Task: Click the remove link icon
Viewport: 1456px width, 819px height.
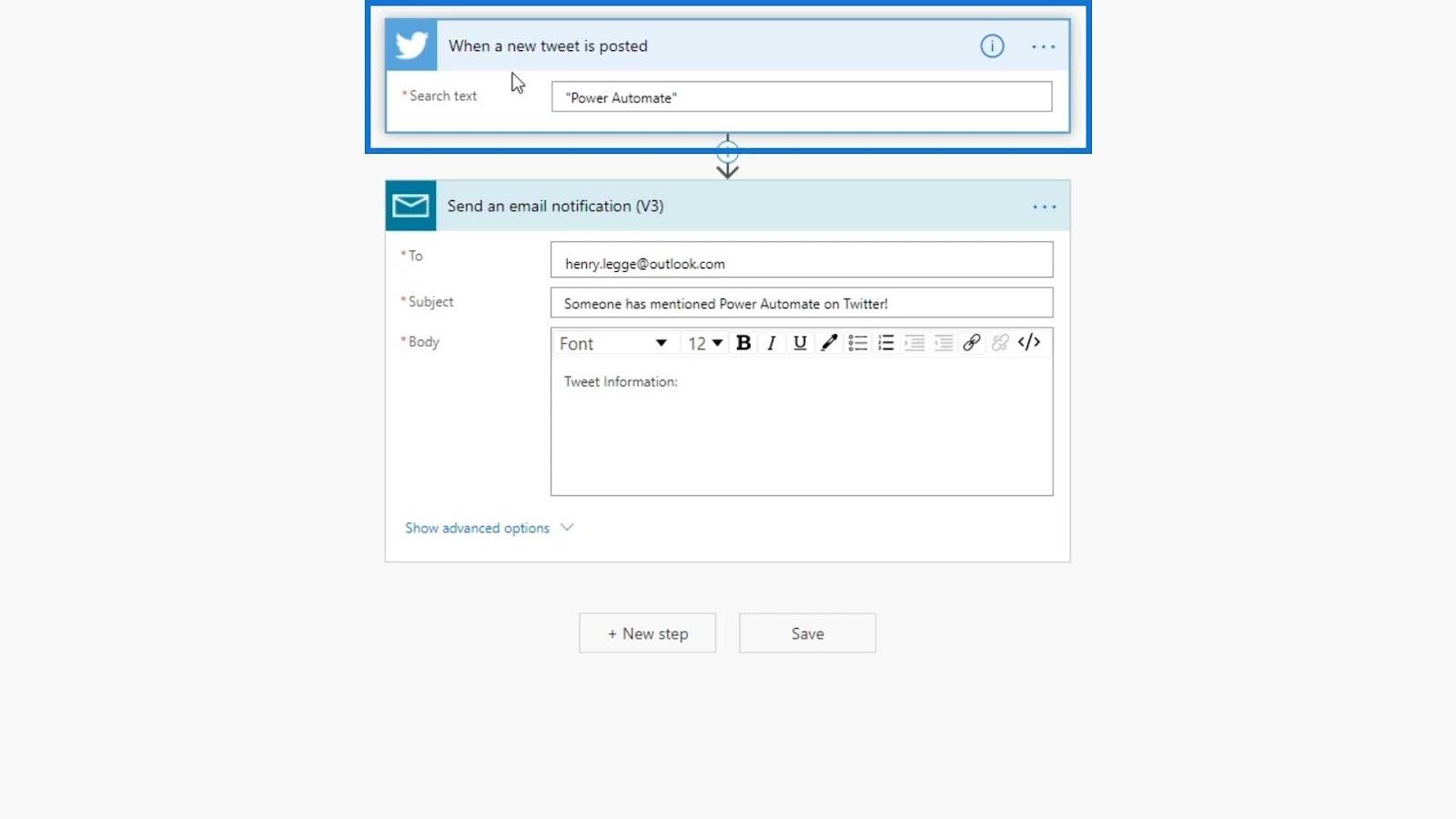Action: coord(1000,343)
